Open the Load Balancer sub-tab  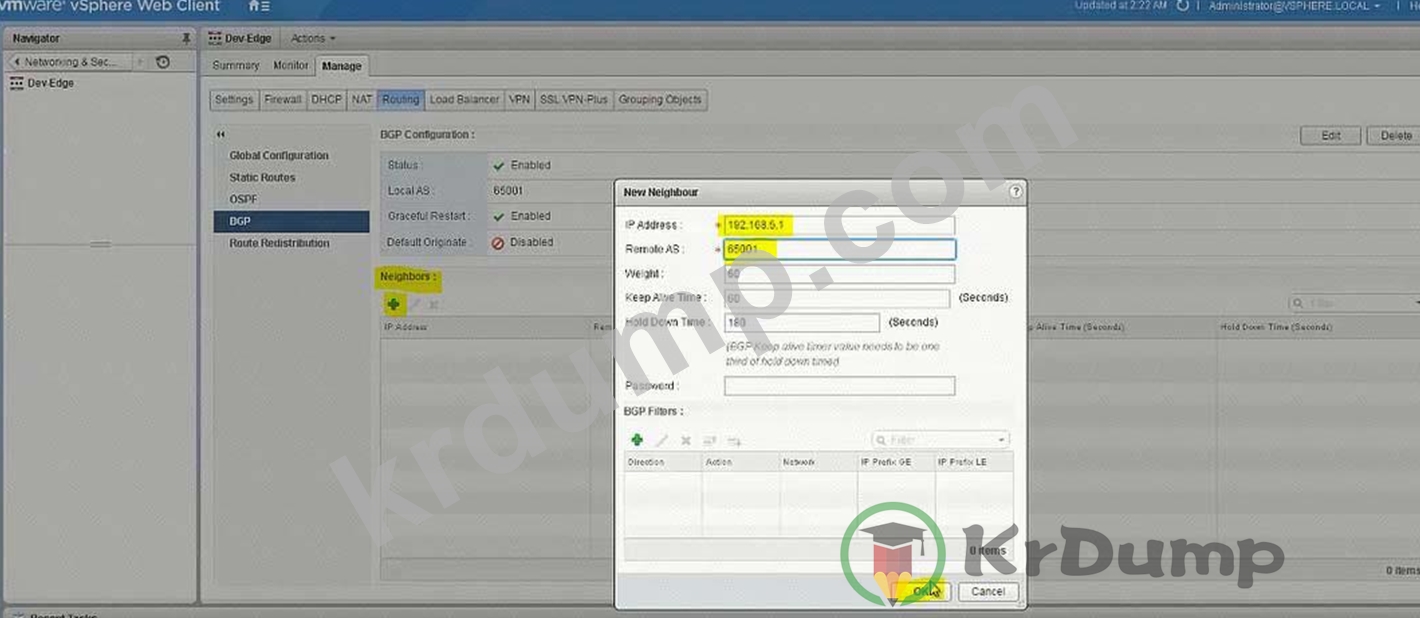point(464,100)
